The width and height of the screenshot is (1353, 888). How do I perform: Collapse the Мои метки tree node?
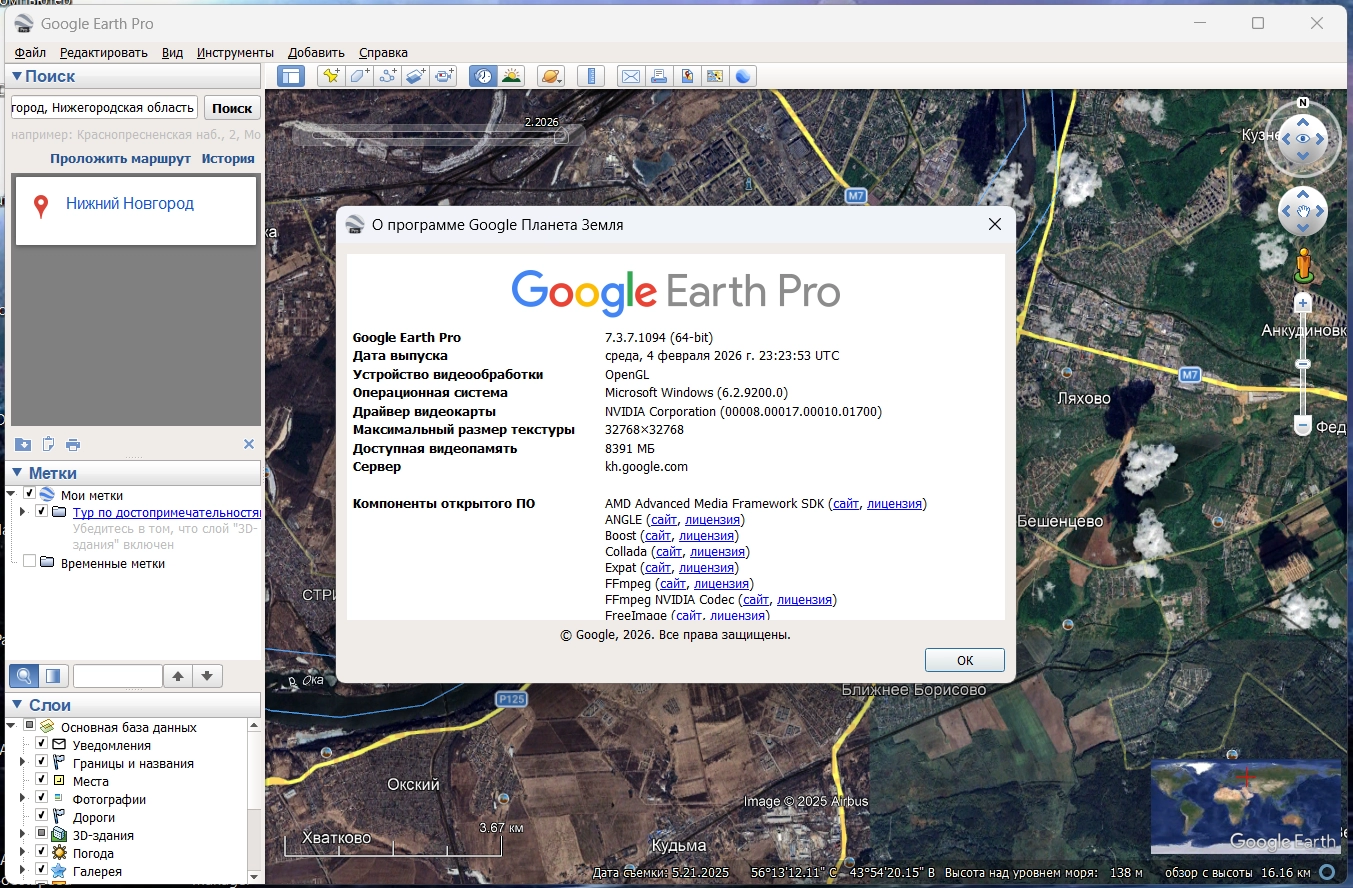11,494
